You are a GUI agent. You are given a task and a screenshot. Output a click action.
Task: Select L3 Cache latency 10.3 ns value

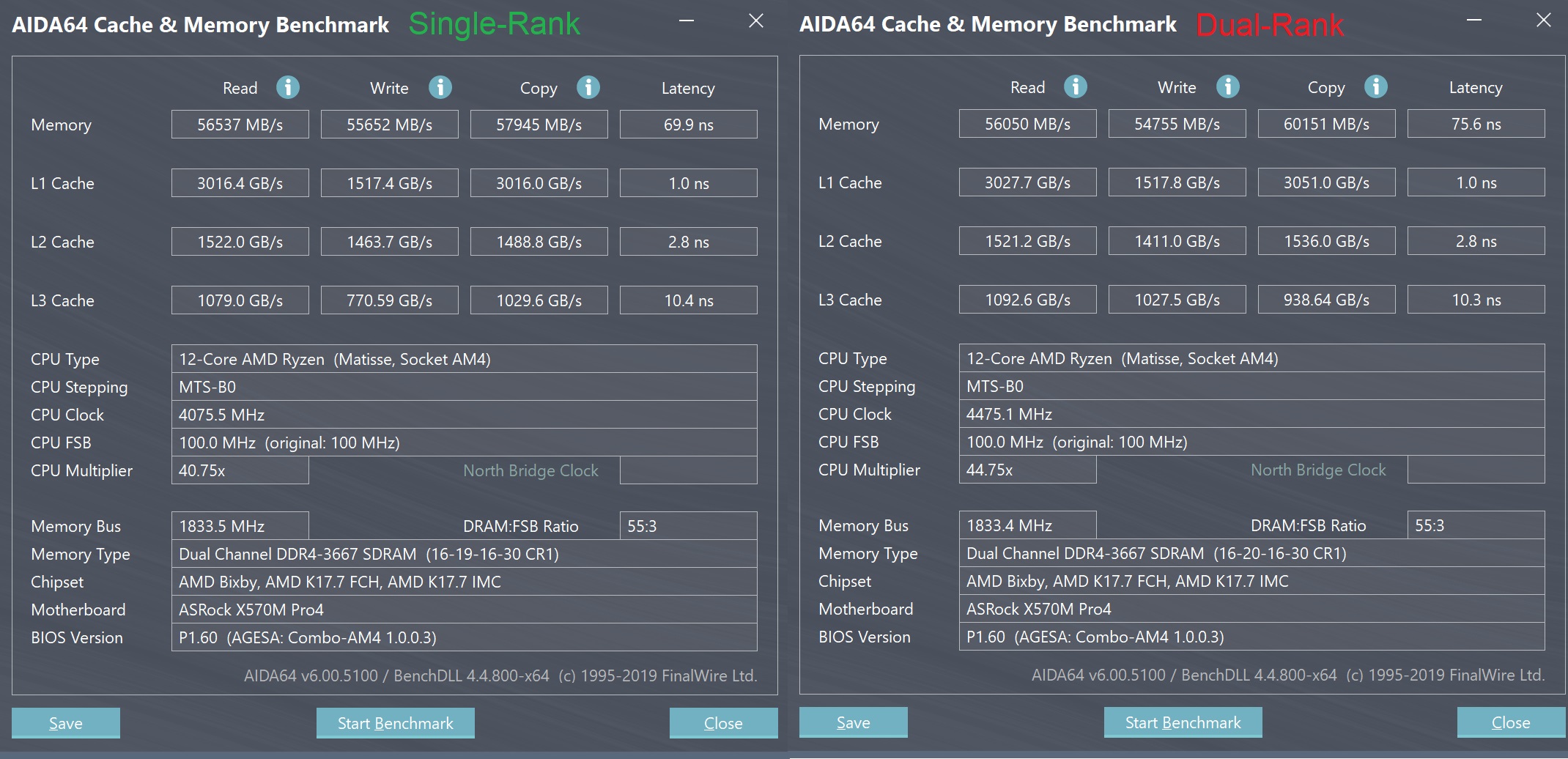click(x=1476, y=300)
